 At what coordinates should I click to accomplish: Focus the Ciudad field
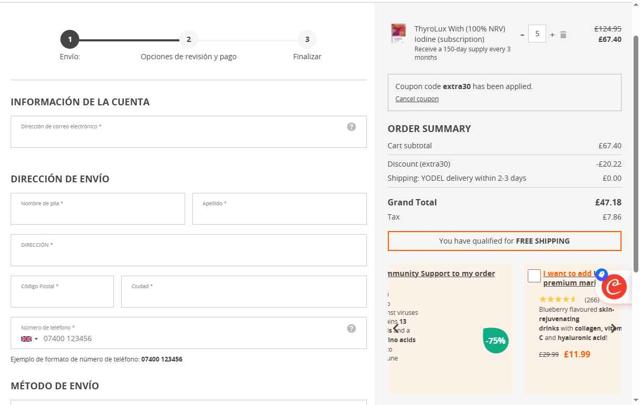(244, 292)
